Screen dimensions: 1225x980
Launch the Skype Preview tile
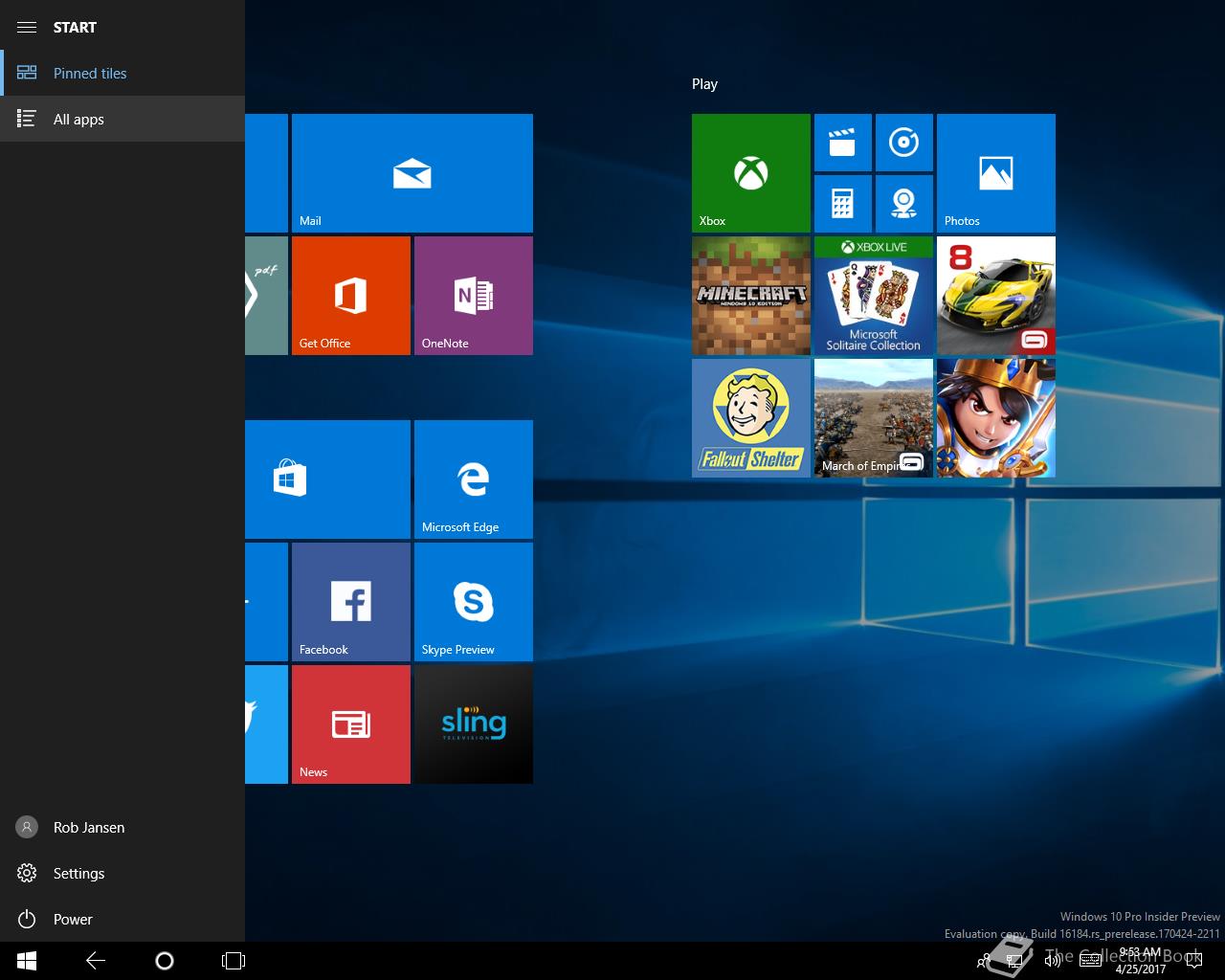474,602
